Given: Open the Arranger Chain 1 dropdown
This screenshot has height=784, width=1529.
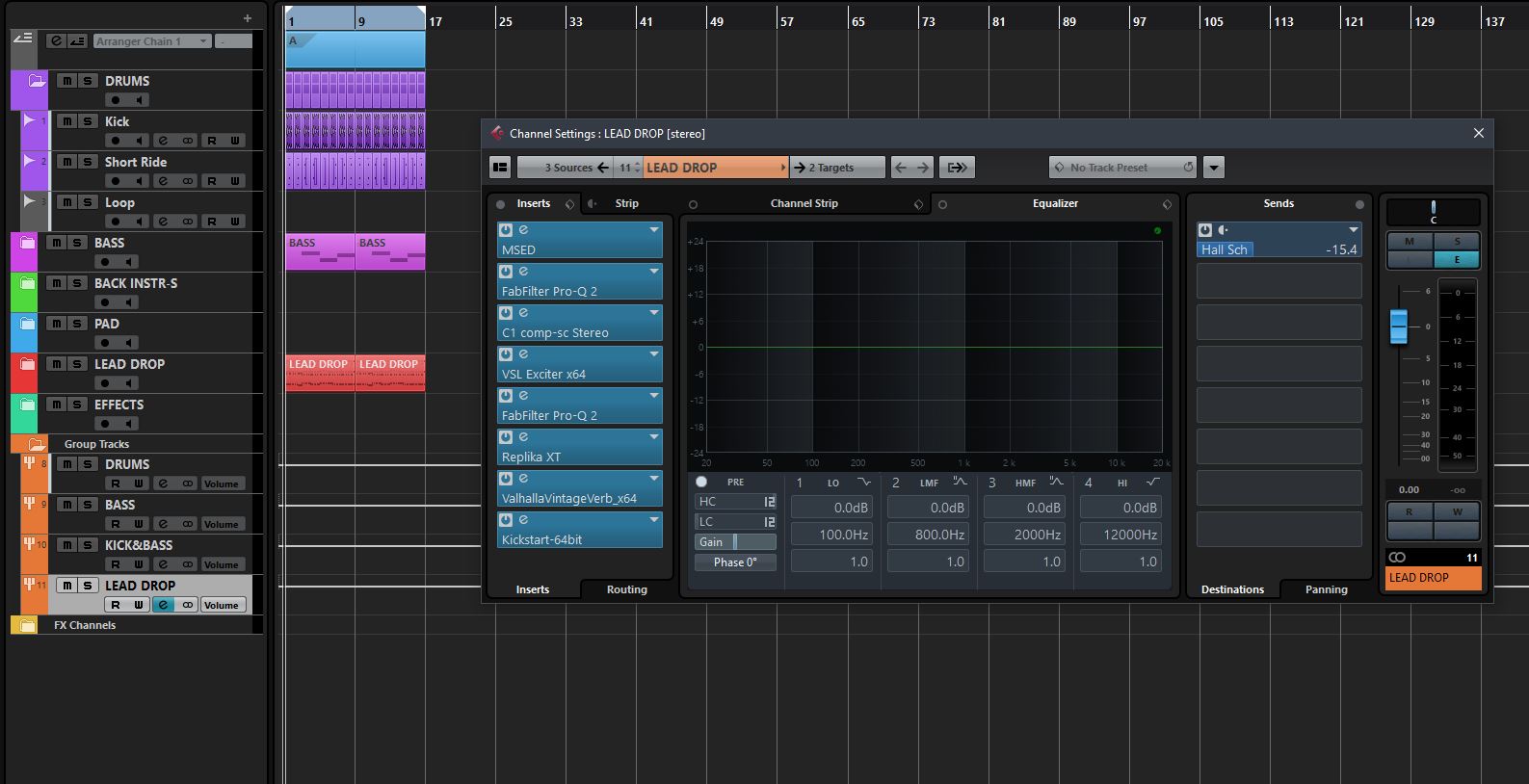Looking at the screenshot, I should pyautogui.click(x=202, y=41).
